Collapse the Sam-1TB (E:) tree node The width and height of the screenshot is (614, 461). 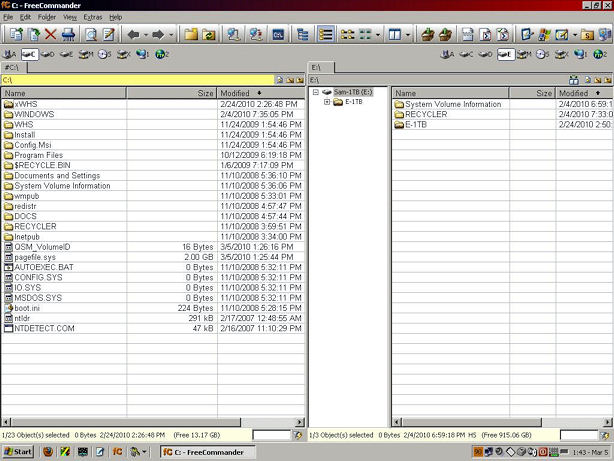click(316, 92)
